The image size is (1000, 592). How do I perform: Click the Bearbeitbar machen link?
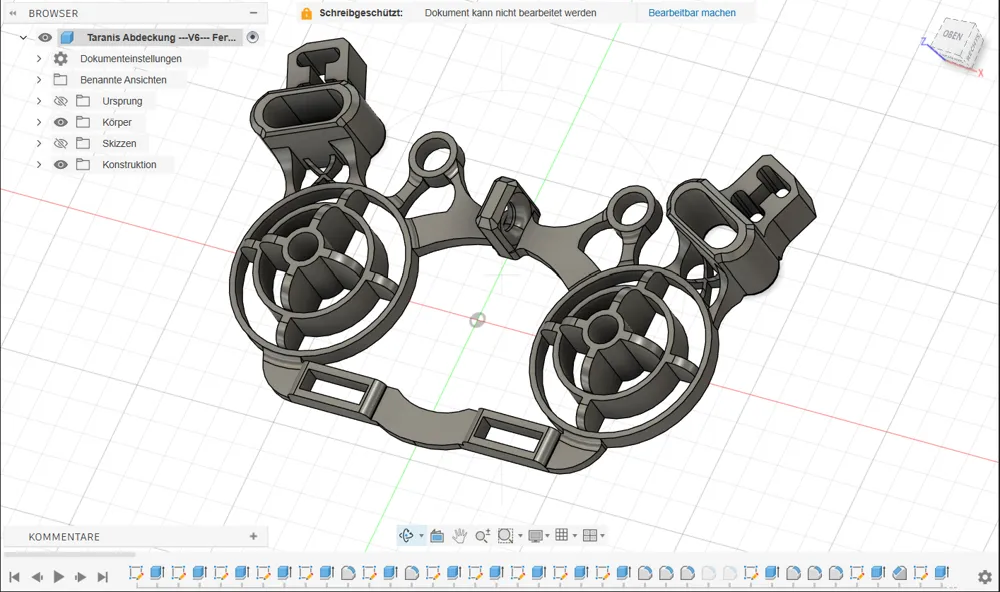pyautogui.click(x=692, y=13)
